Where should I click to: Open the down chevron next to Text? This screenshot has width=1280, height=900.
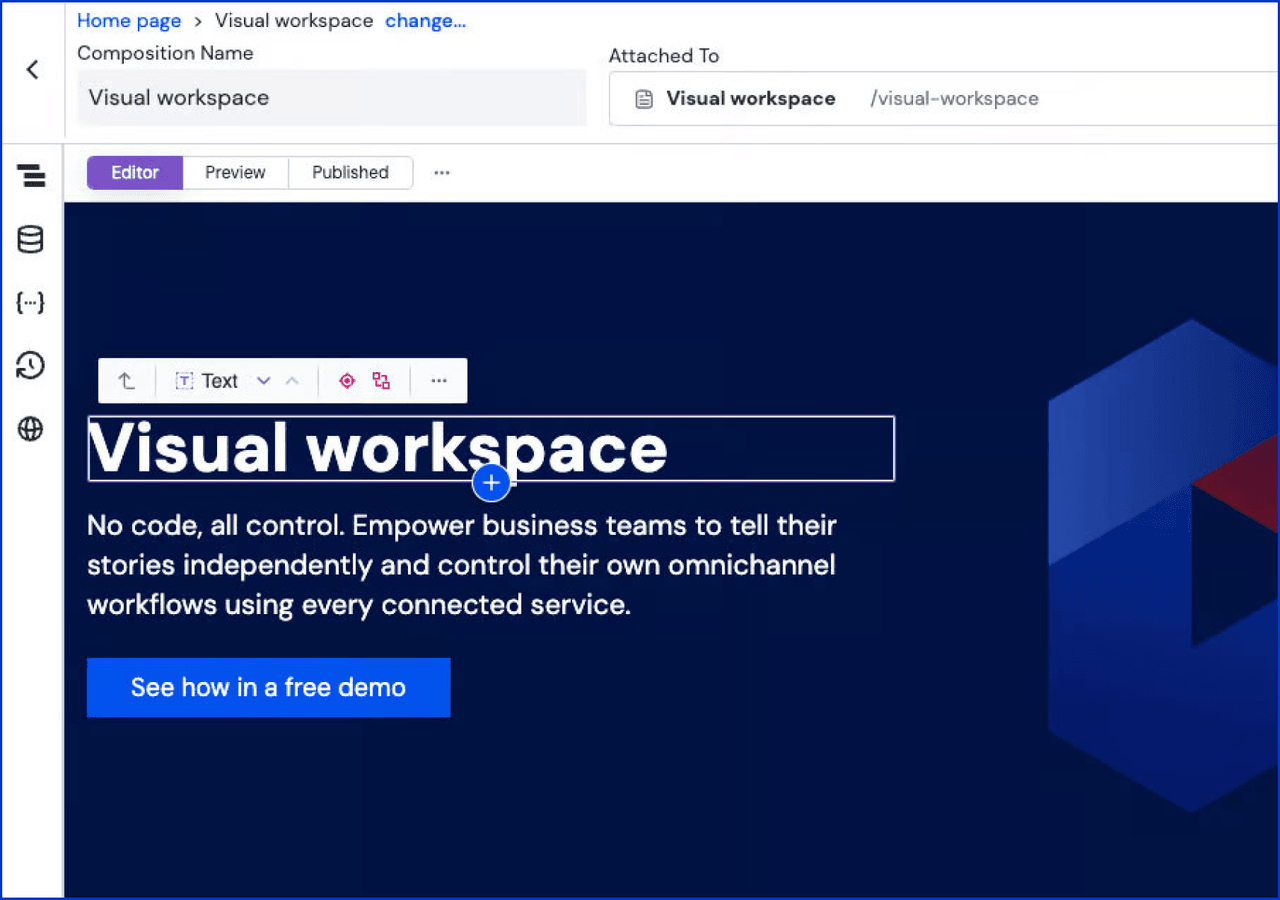pos(263,380)
